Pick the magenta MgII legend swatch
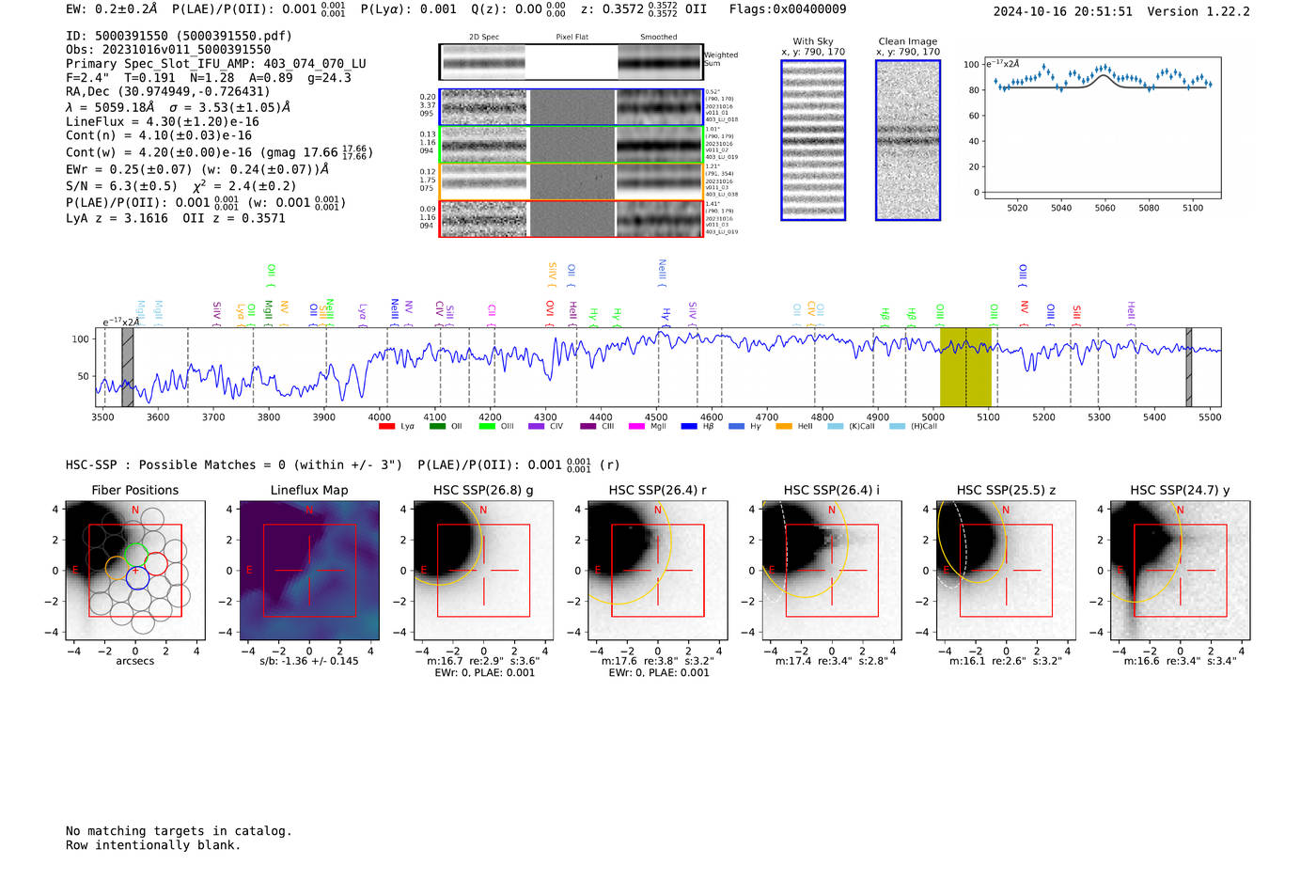The image size is (1316, 896). (x=636, y=427)
